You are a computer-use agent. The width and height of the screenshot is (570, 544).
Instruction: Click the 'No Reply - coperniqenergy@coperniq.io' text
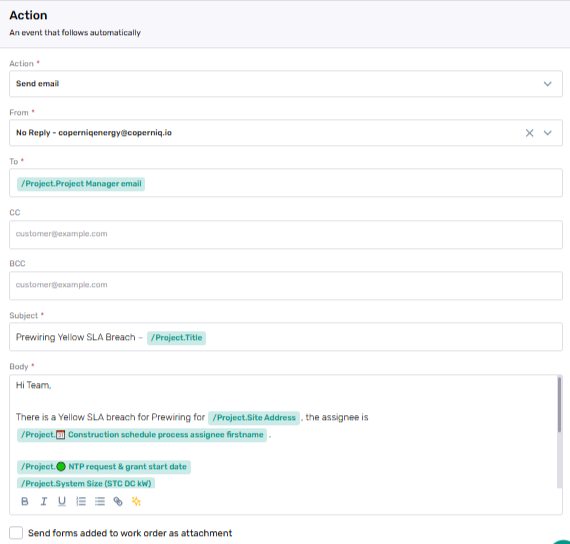(94, 133)
